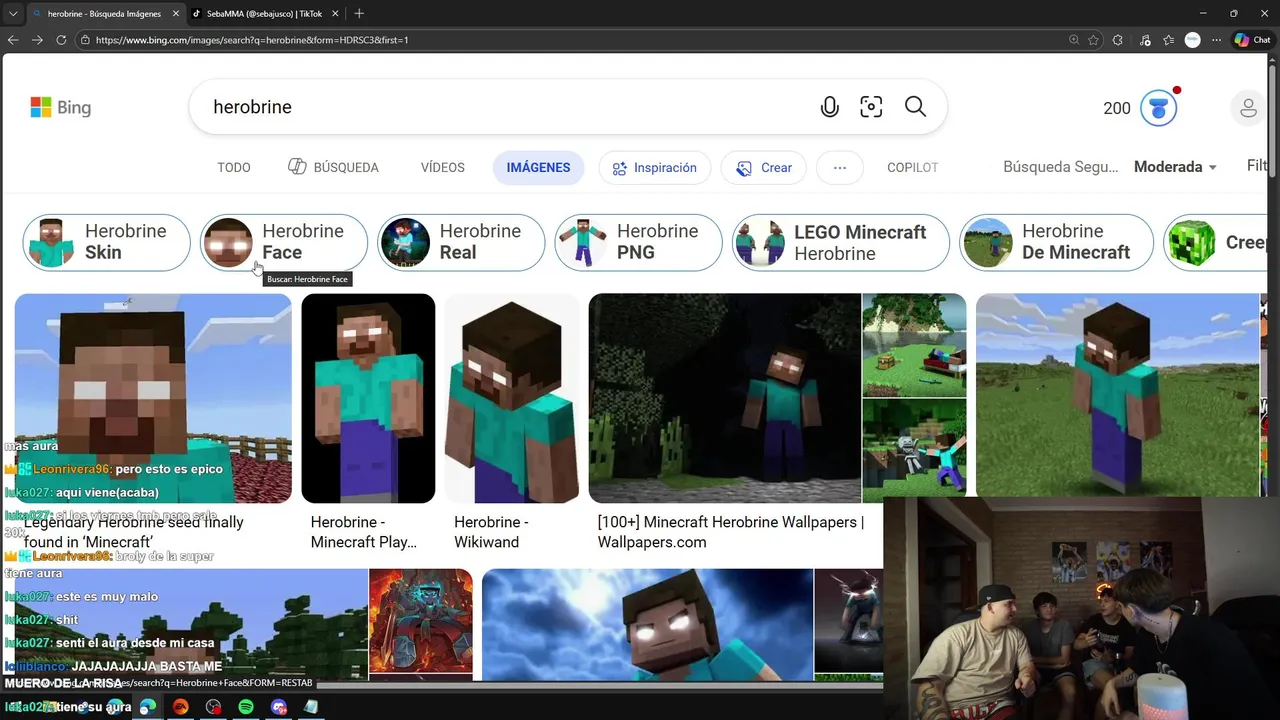
Task: Select the Herobrine PNG suggestion chip
Action: (638, 242)
